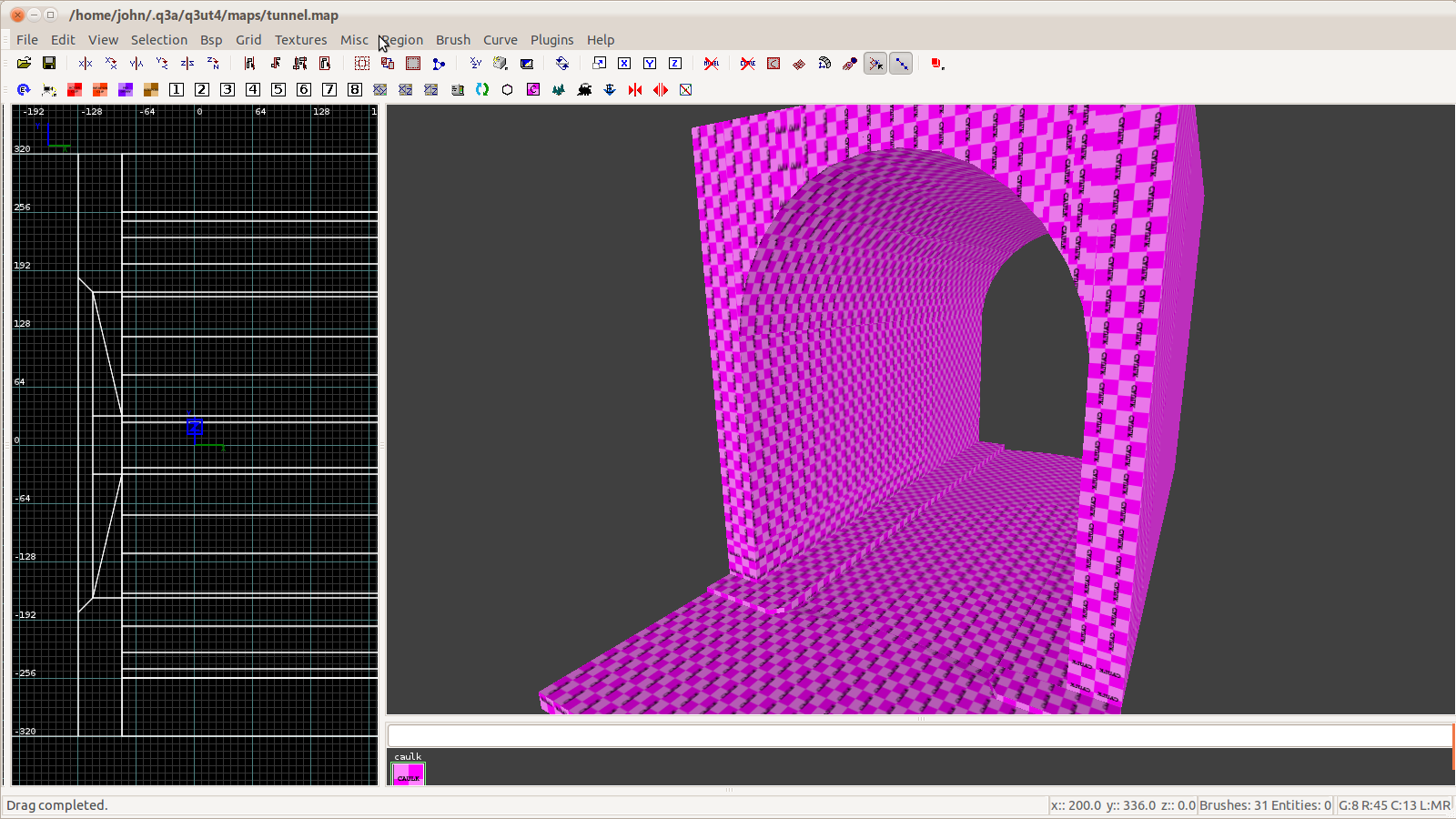Click the x-axis flip toolbar icon
This screenshot has height=819, width=1456.
tap(86, 64)
